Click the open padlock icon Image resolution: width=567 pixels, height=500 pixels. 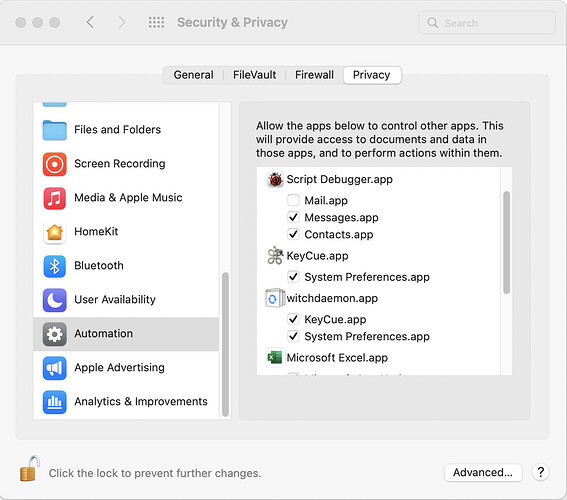click(30, 469)
